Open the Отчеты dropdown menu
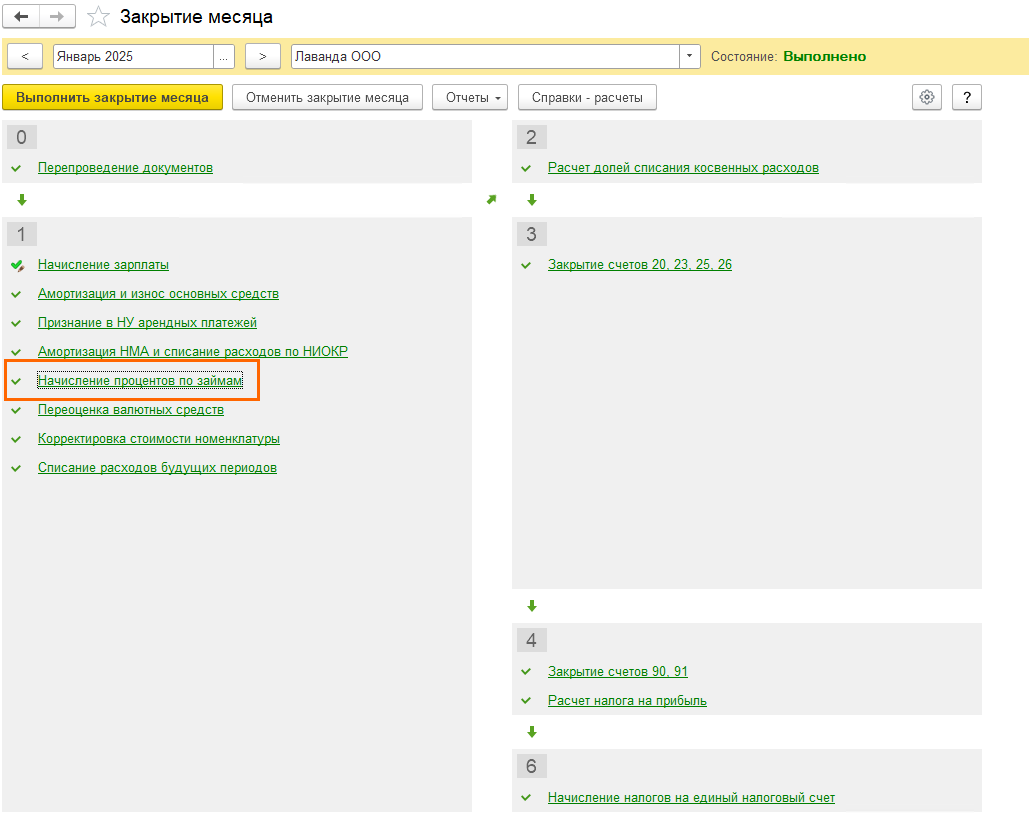This screenshot has height=813, width=1029. (472, 97)
